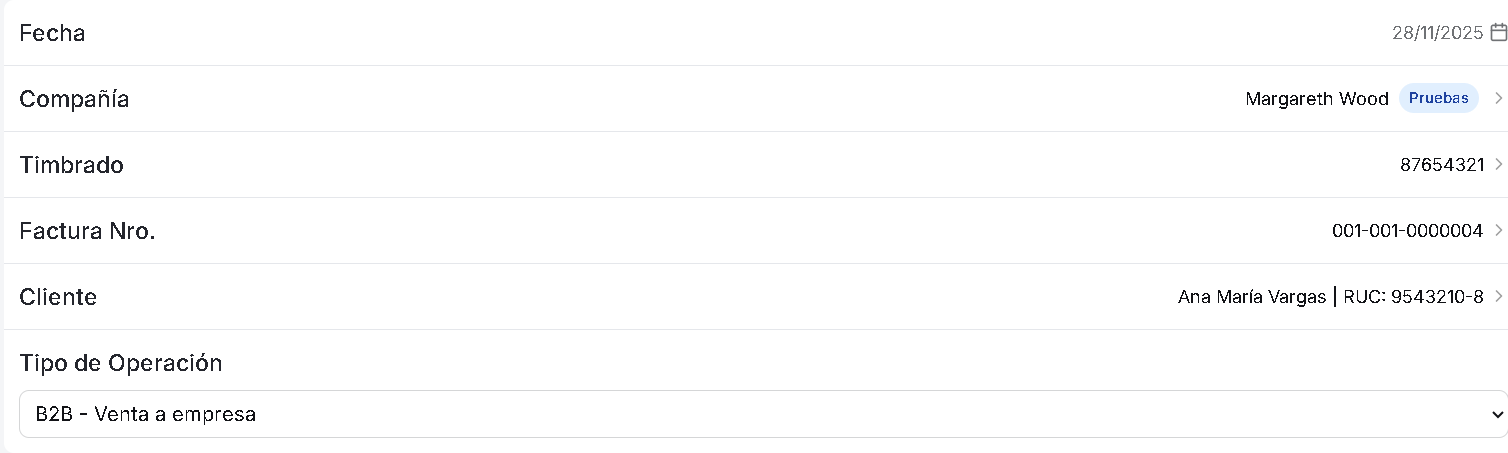Click the date value 28/11/2025

coord(1437,33)
